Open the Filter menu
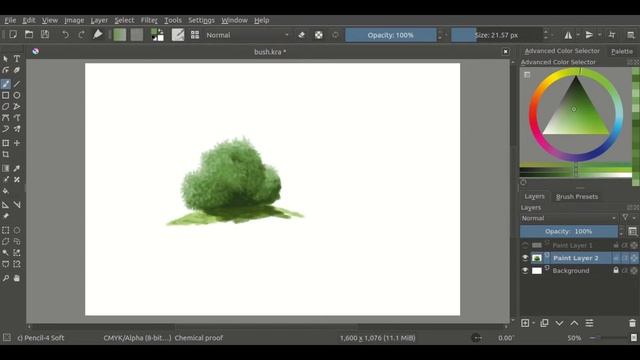This screenshot has height=360, width=640. (149, 20)
